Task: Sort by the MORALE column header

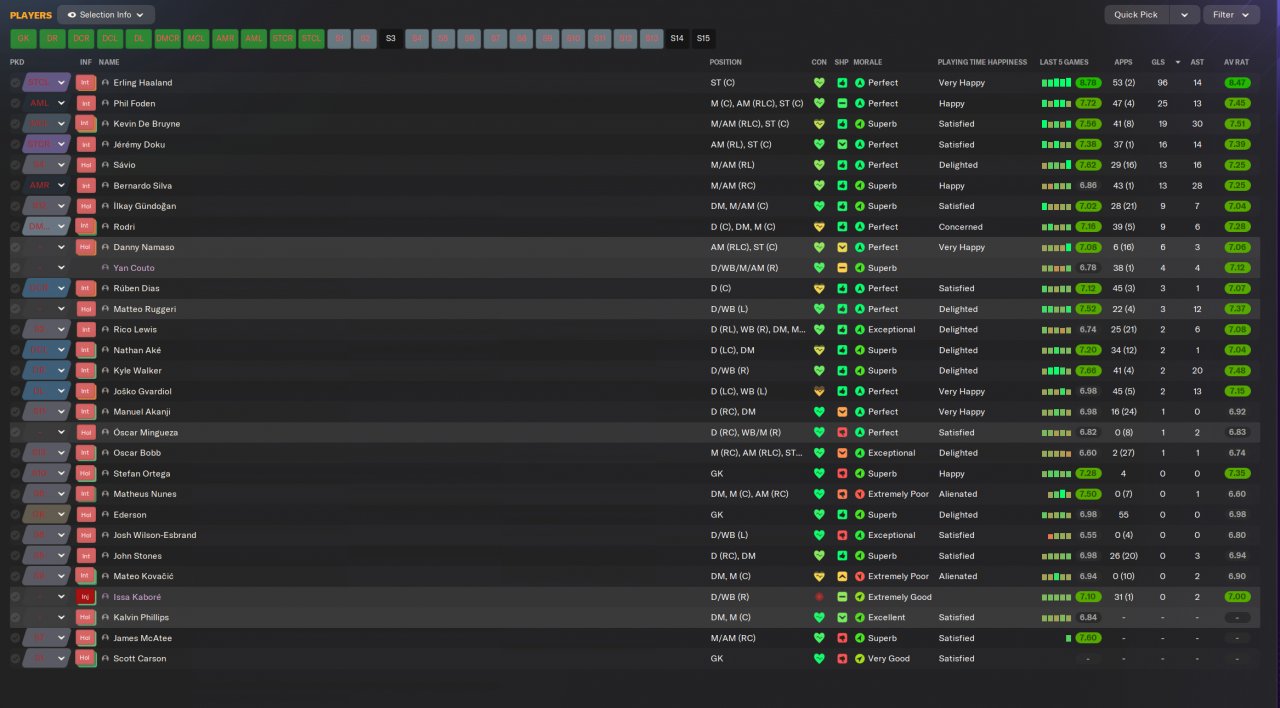Action: point(868,62)
